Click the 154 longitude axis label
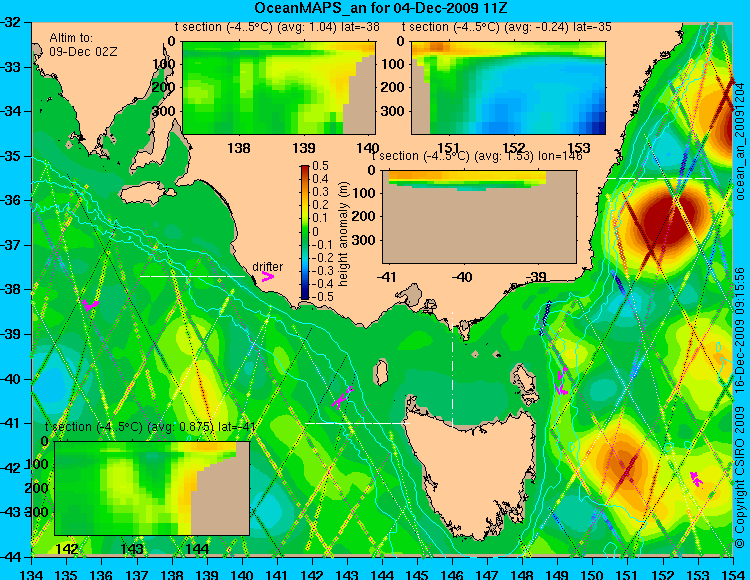 point(733,574)
